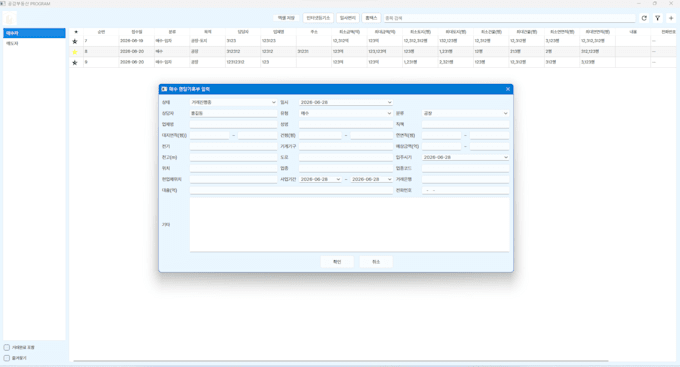Open the filter funnel icon in the toolbar

coord(657,18)
